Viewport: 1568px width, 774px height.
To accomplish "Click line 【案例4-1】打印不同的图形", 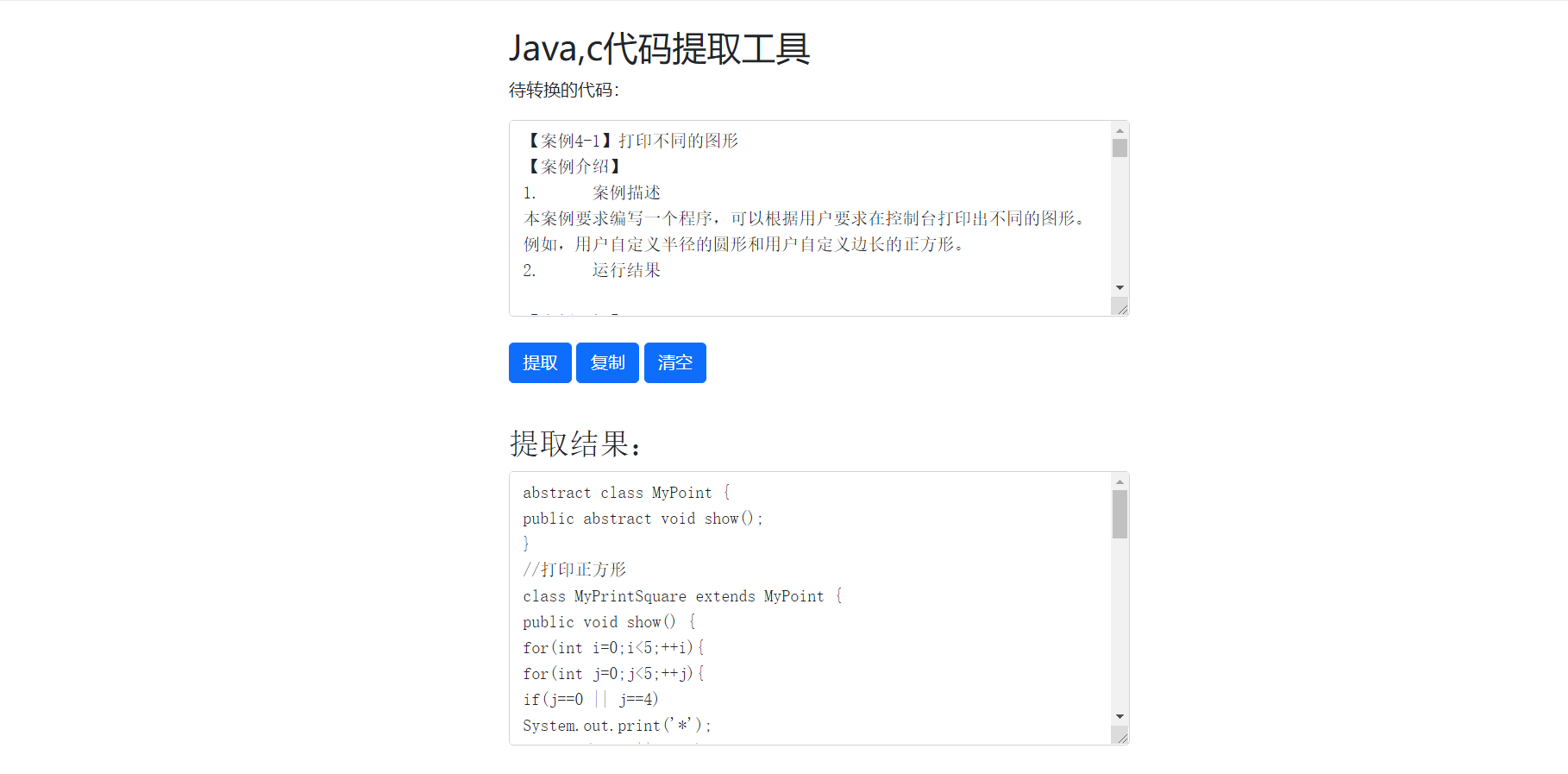I will point(631,141).
